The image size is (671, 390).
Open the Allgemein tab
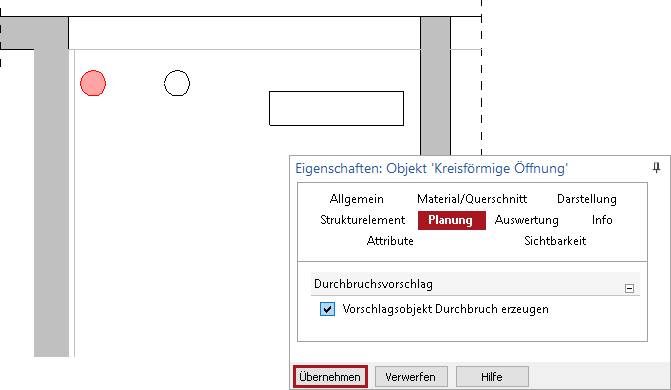coord(356,199)
